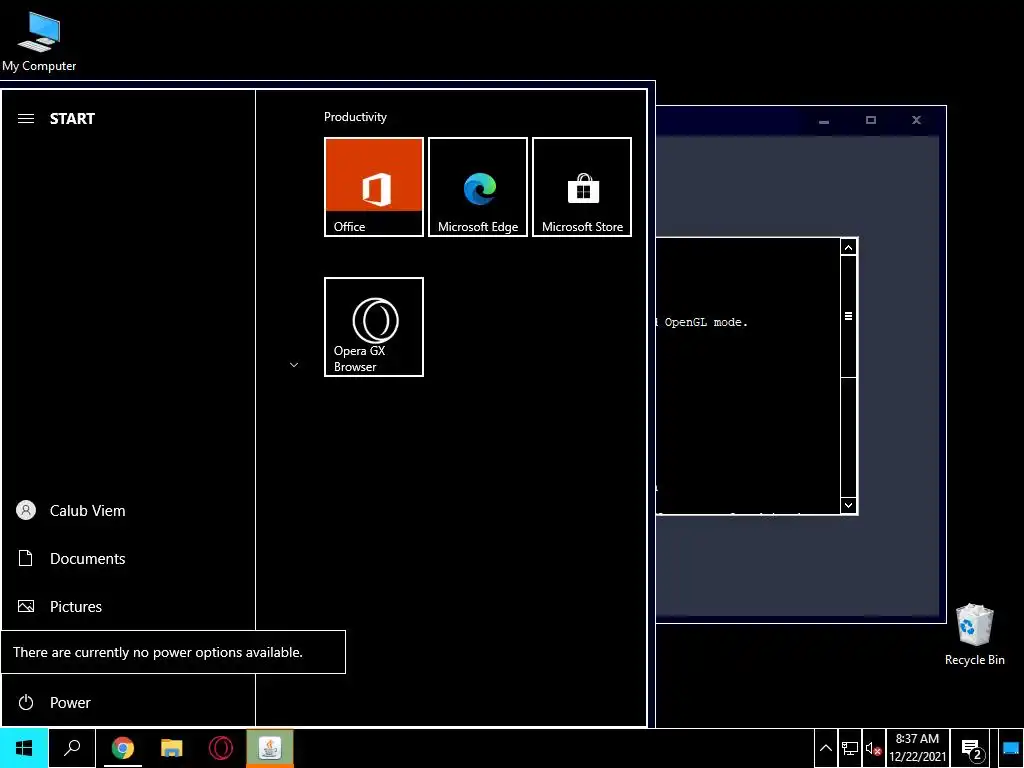Click scroll up arrow in console window
The image size is (1024, 768).
pos(848,247)
